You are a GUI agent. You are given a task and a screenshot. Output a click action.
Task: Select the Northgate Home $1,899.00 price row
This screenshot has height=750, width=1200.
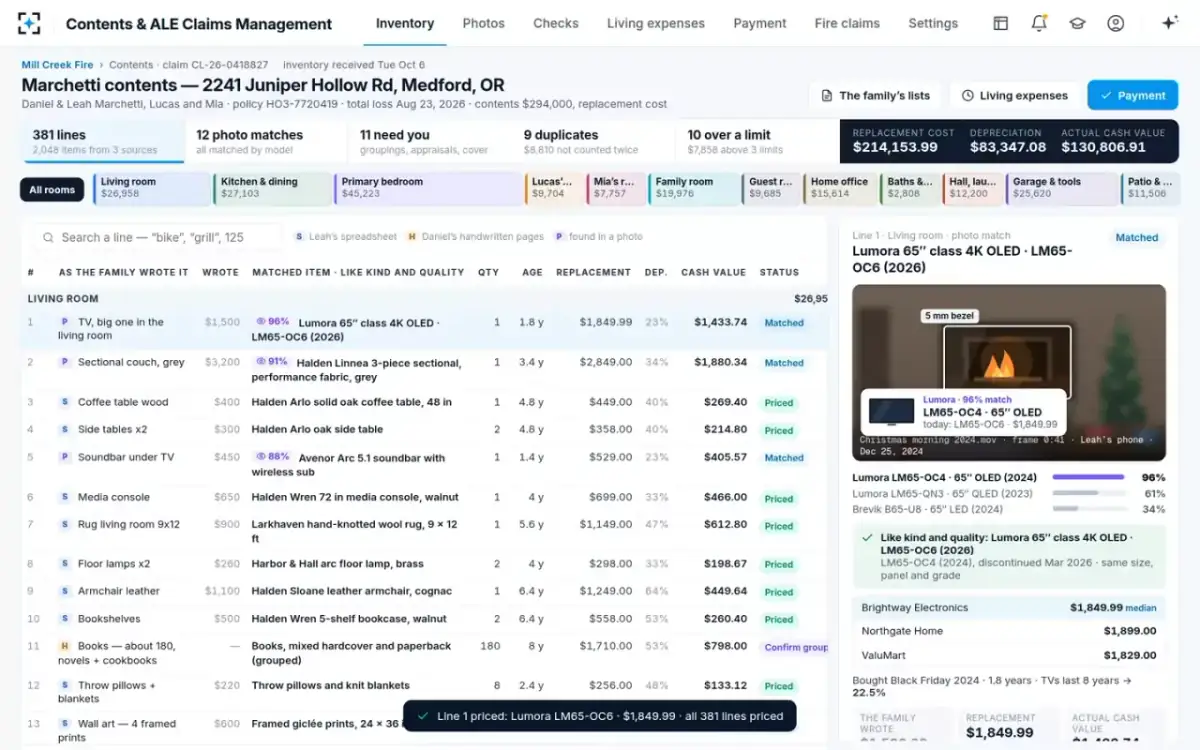pyautogui.click(x=1009, y=631)
